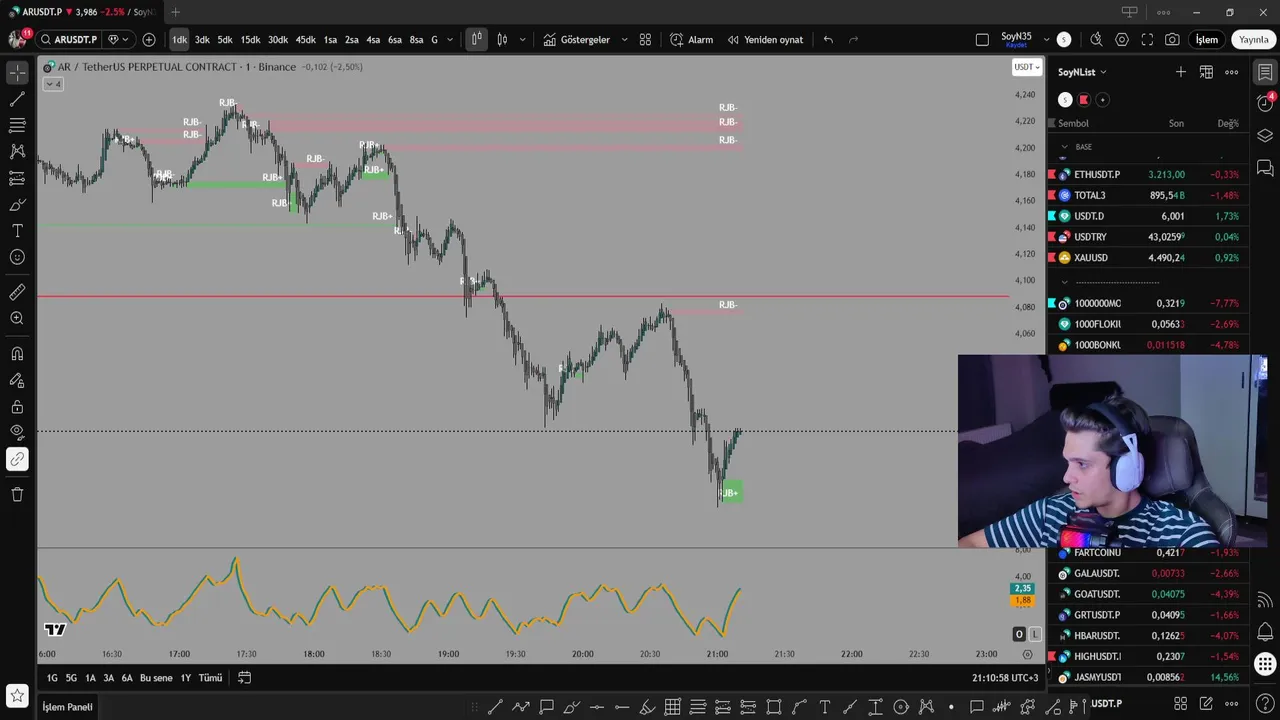Image resolution: width=1280 pixels, height=720 pixels.
Task: Click the trash remove drawings icon
Action: pyautogui.click(x=17, y=494)
